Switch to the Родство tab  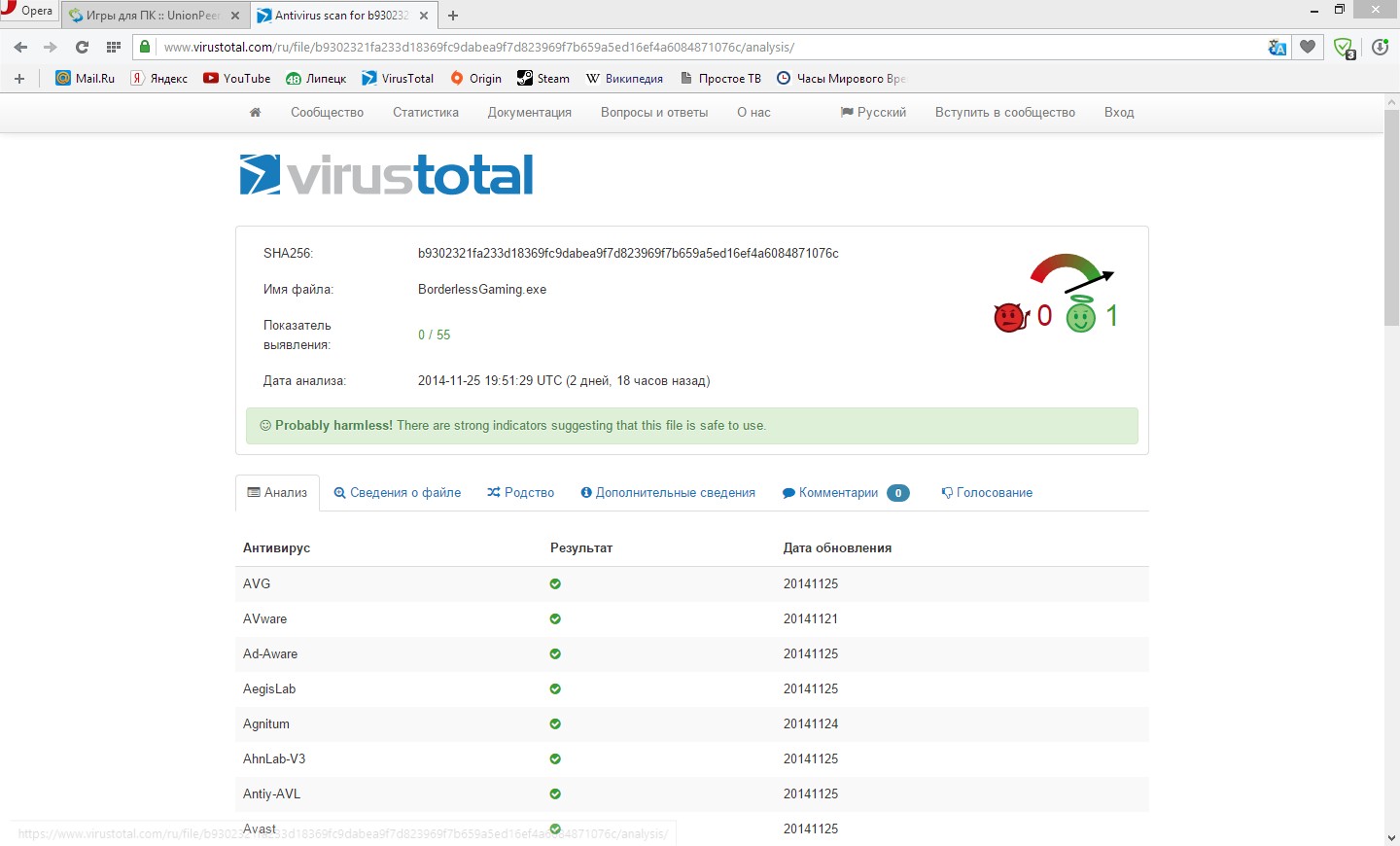pyautogui.click(x=521, y=493)
